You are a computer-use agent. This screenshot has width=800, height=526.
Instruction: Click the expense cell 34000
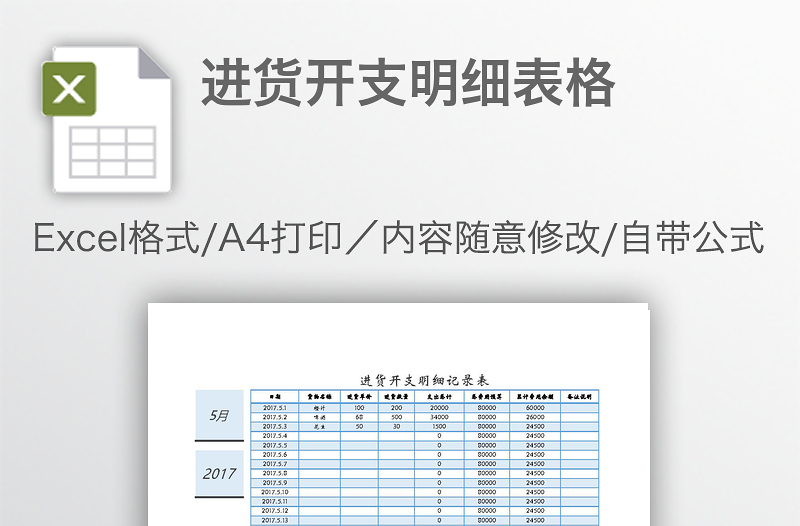pyautogui.click(x=439, y=417)
